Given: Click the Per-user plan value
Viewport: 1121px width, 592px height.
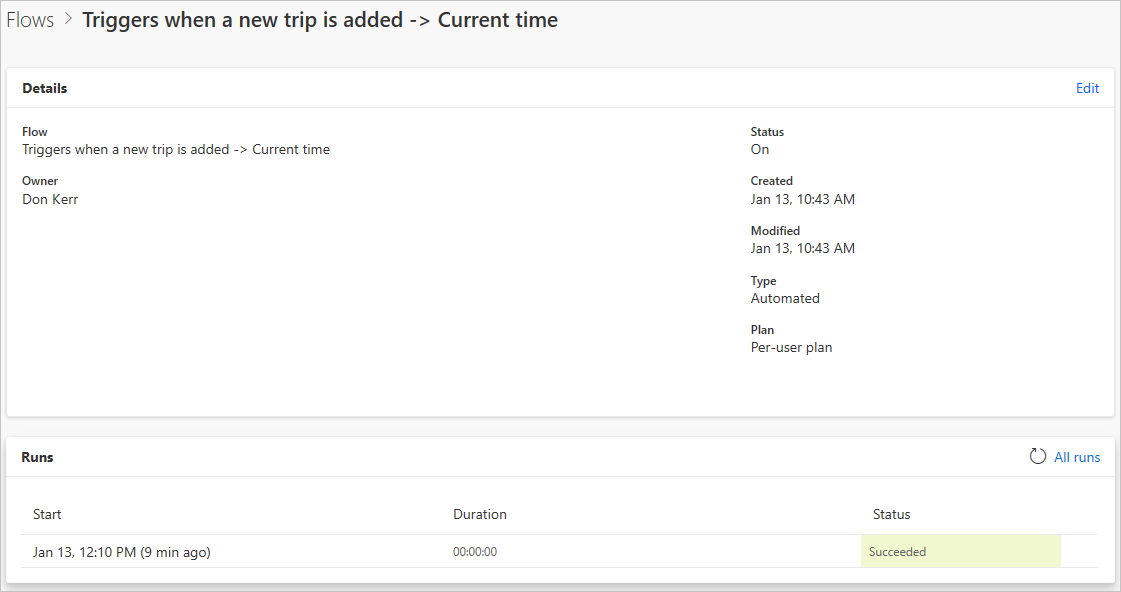Looking at the screenshot, I should pos(791,347).
